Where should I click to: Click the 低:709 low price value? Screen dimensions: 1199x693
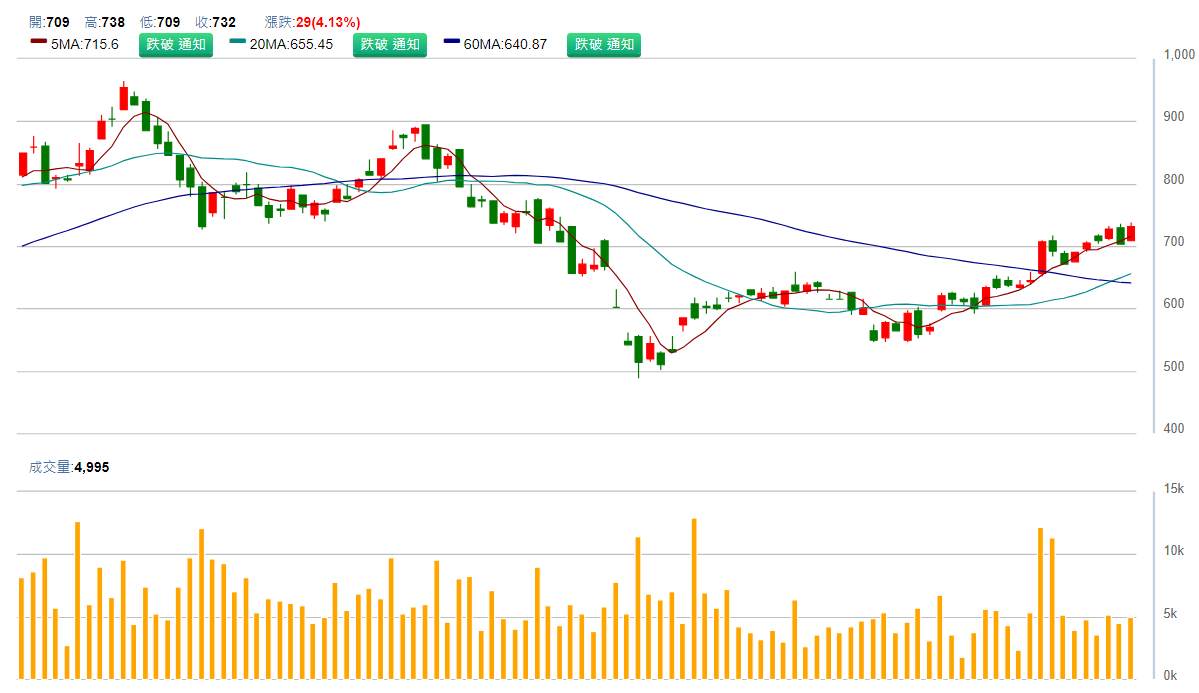(160, 22)
